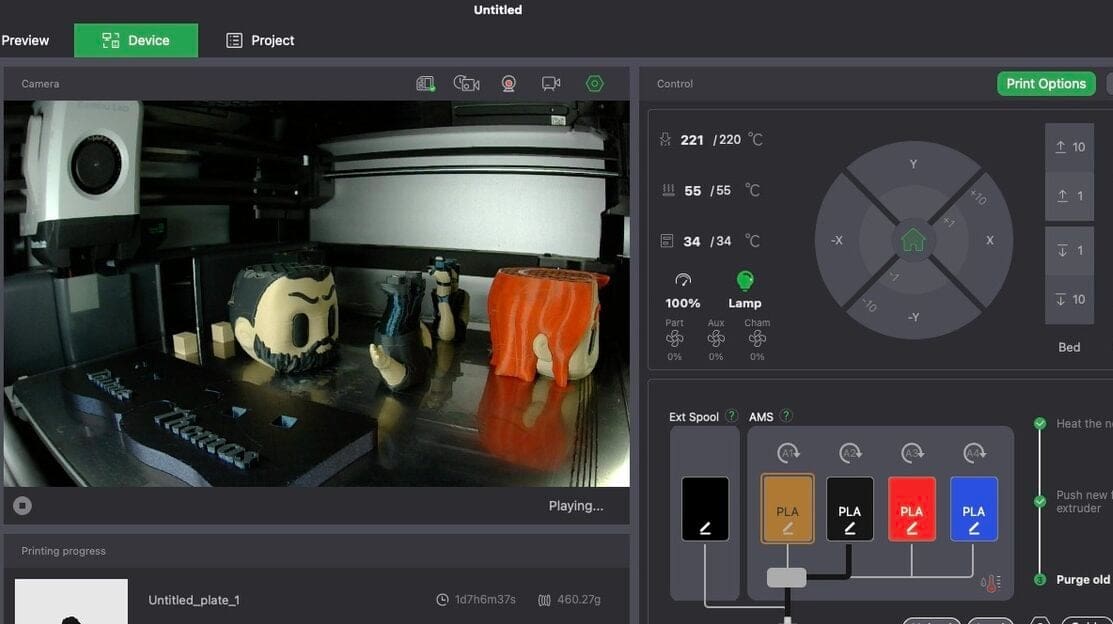1113x624 pixels.
Task: Stop the live camera stream
Action: [22, 505]
